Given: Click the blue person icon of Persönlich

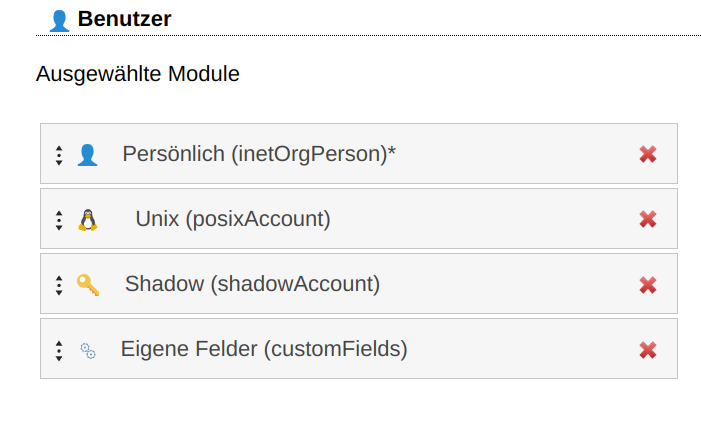Looking at the screenshot, I should 87,155.
